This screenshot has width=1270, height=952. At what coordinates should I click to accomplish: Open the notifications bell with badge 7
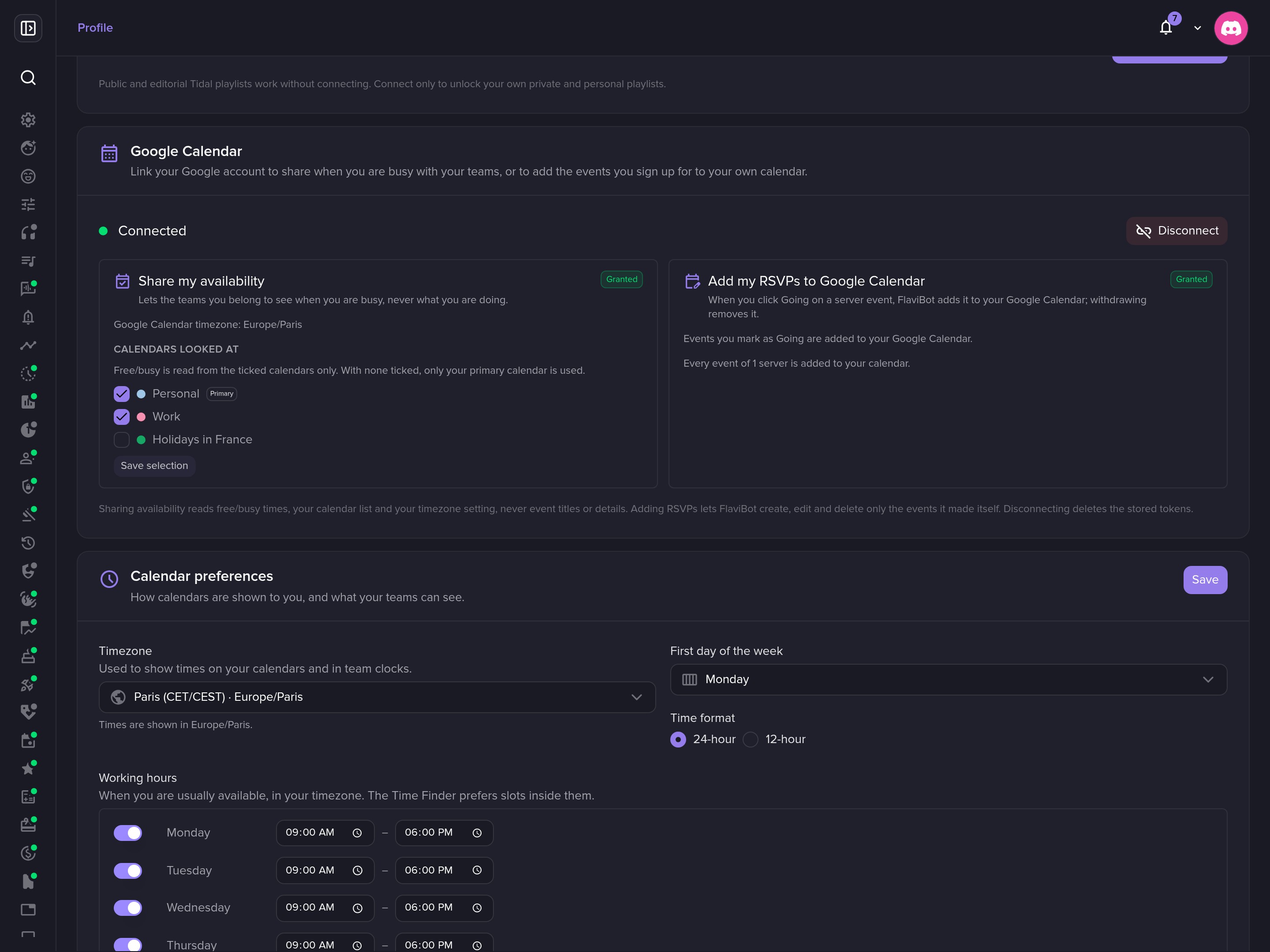[x=1165, y=27]
